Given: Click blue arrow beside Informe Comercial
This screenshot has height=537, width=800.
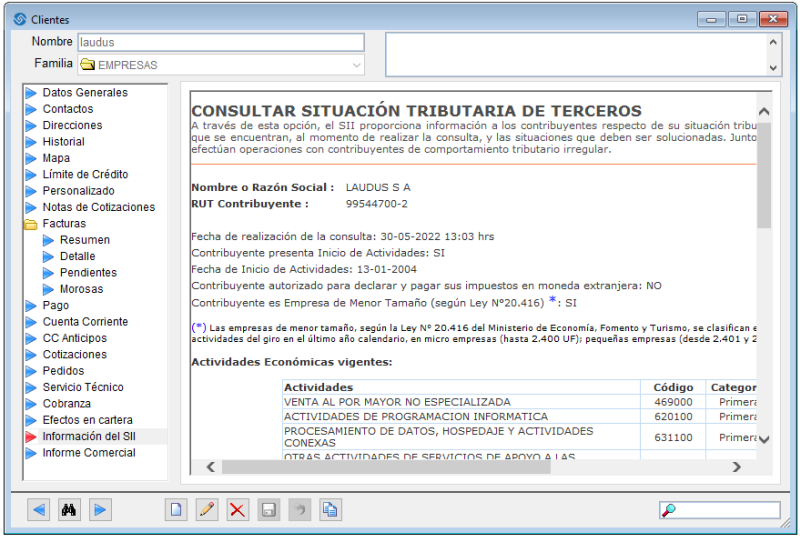Looking at the screenshot, I should coord(31,453).
